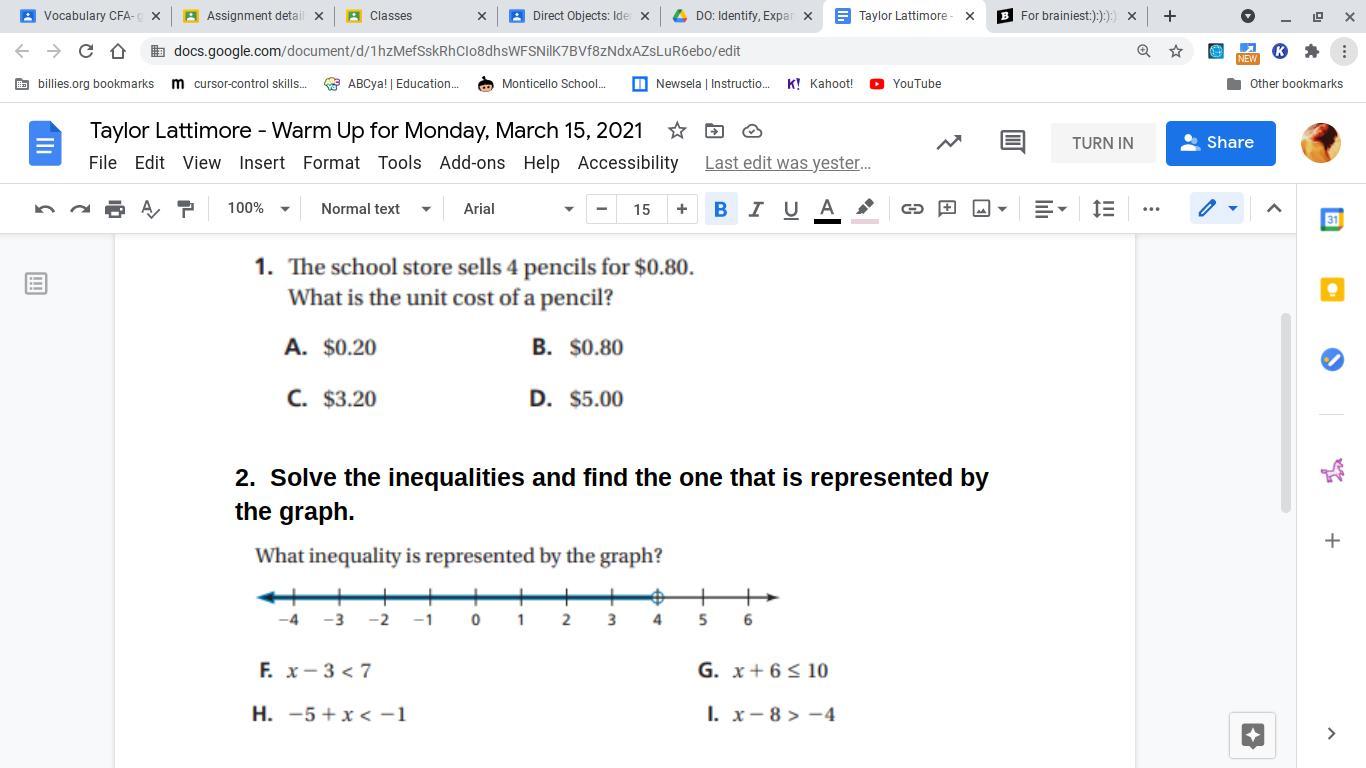Toggle italic formatting
Screen dimensions: 1366x768
(x=756, y=209)
